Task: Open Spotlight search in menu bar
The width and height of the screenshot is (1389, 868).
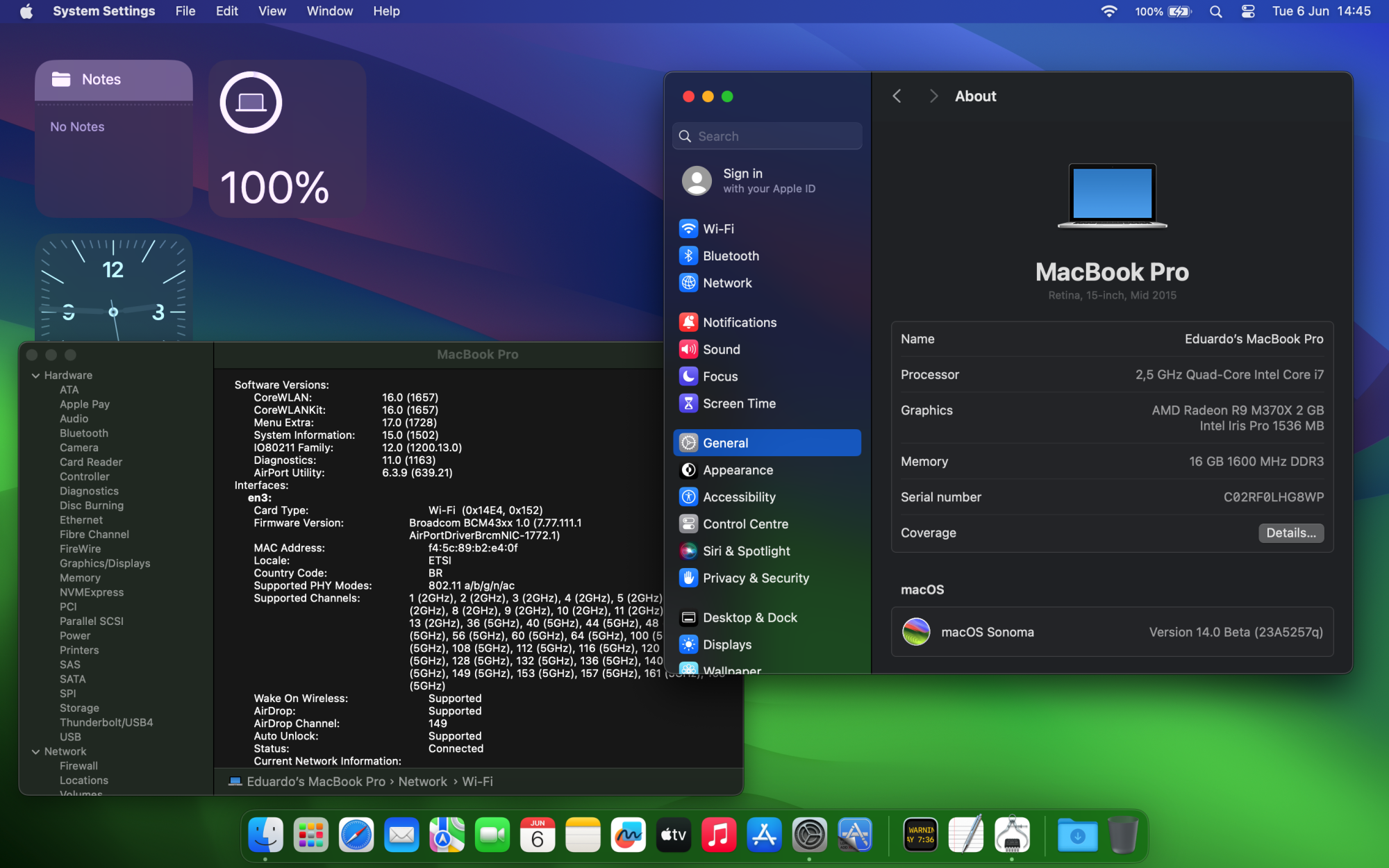Action: click(1215, 11)
